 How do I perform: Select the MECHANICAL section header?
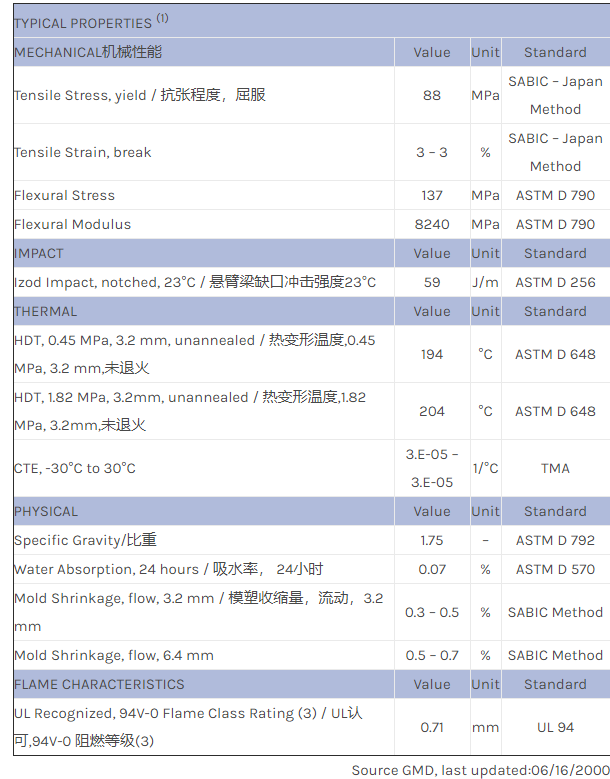[x=88, y=52]
